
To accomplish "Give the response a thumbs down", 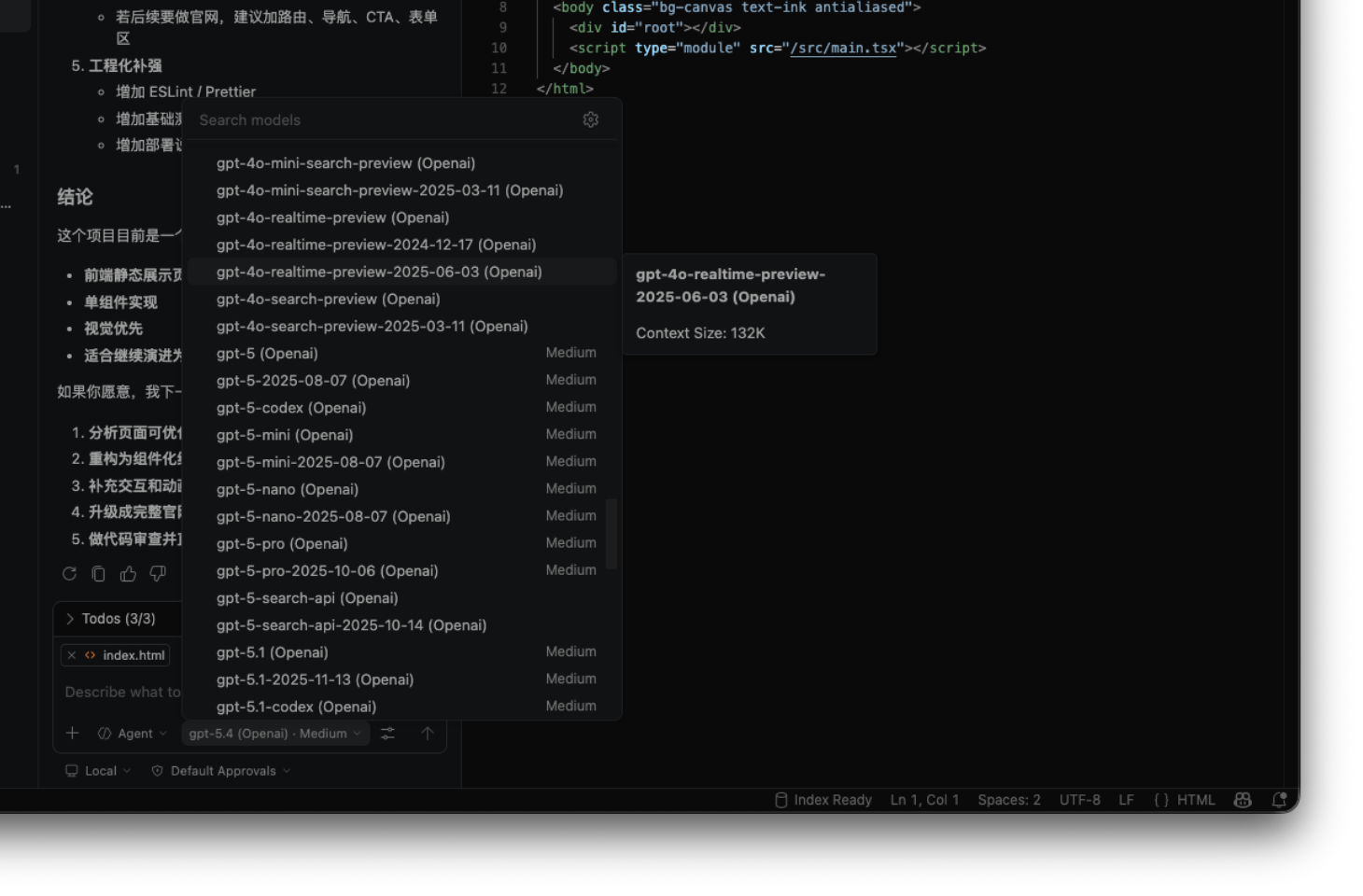I will [x=157, y=573].
